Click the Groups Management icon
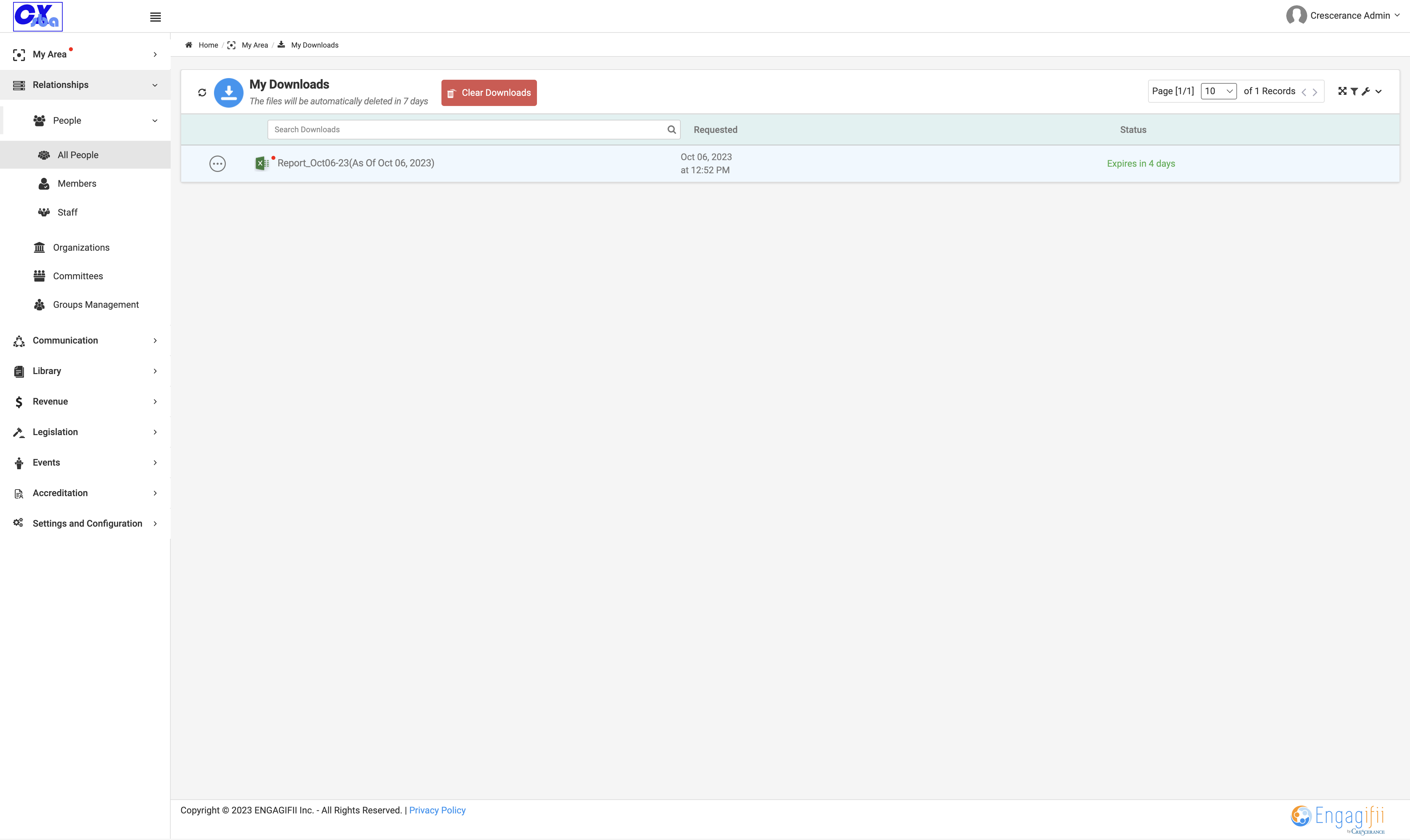This screenshot has width=1410, height=840. (39, 304)
